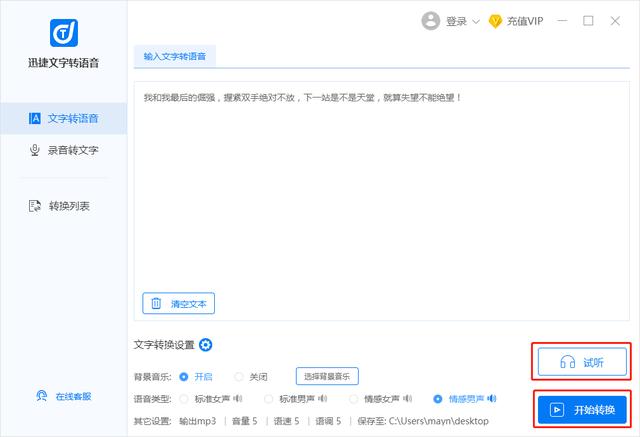Click the headset icon beside 在线客服
The height and width of the screenshot is (437, 640).
pyautogui.click(x=41, y=396)
